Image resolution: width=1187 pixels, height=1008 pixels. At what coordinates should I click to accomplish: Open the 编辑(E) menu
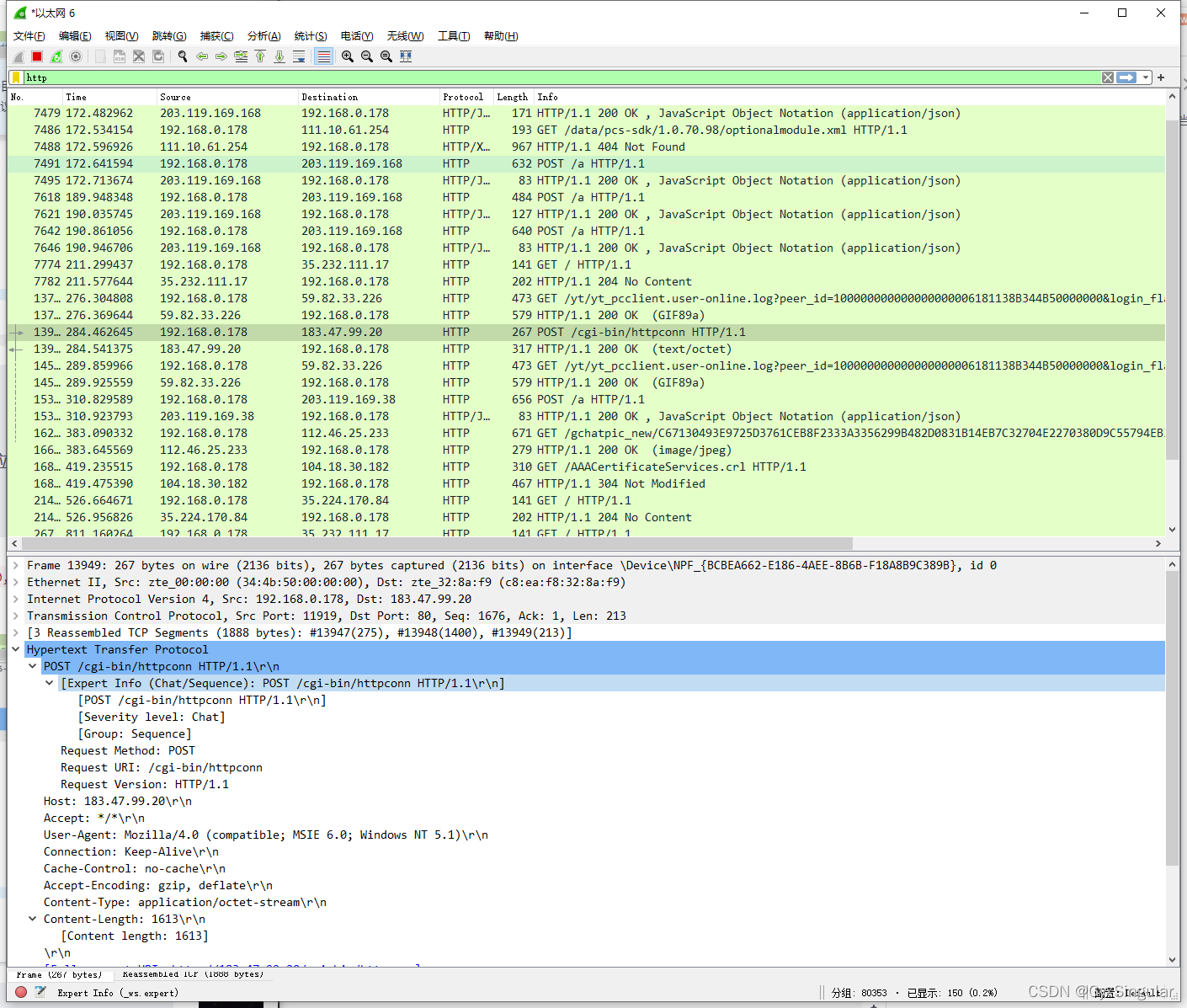(75, 36)
